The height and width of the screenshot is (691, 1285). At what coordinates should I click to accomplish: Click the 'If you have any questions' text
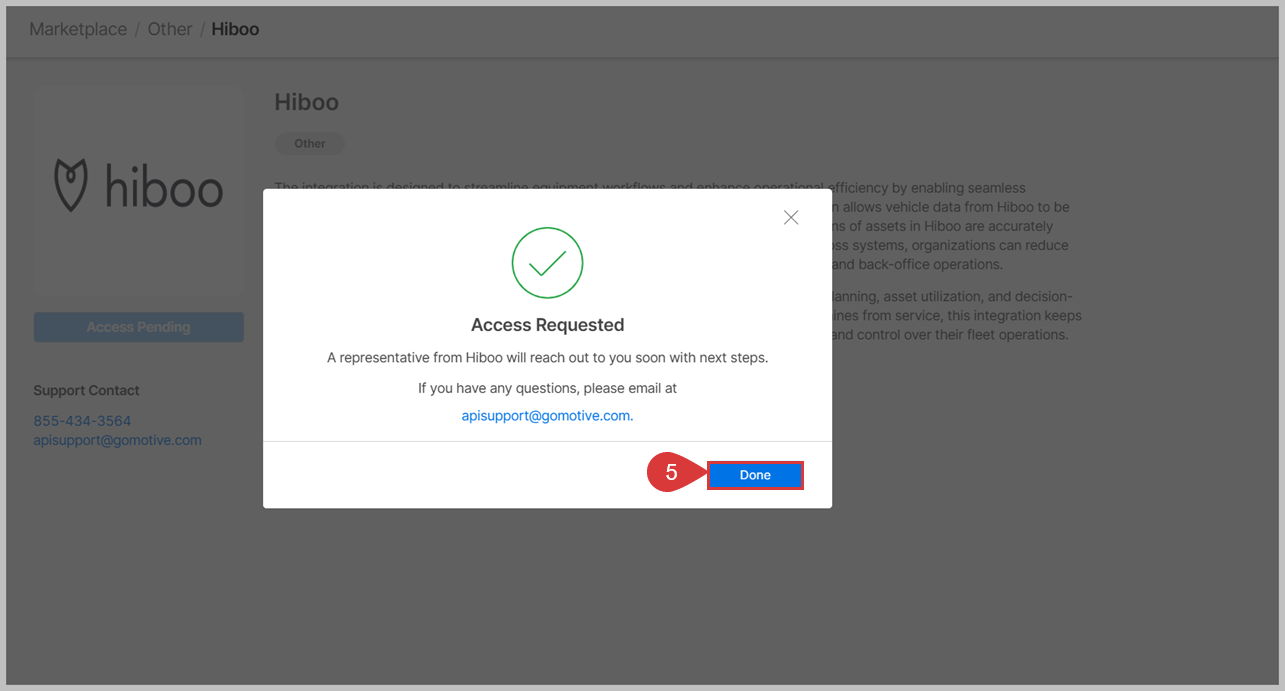click(547, 387)
